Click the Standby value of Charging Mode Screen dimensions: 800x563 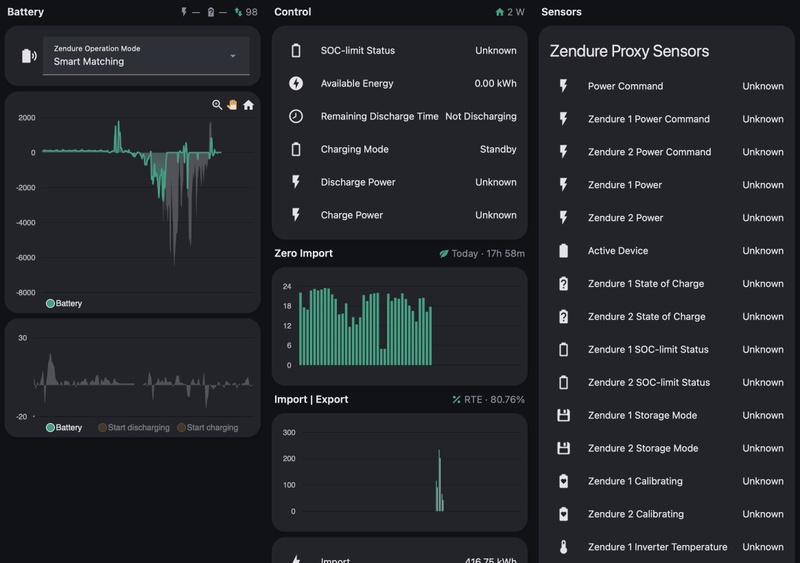pyautogui.click(x=498, y=149)
